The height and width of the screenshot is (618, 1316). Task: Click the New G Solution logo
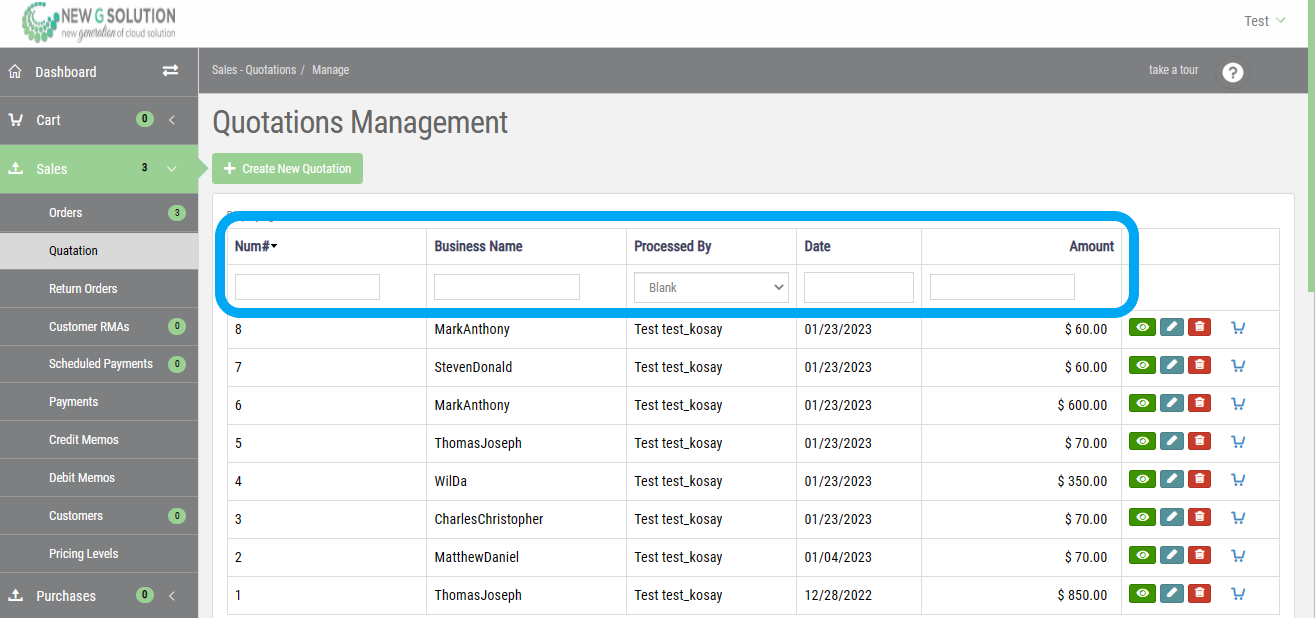(x=99, y=22)
